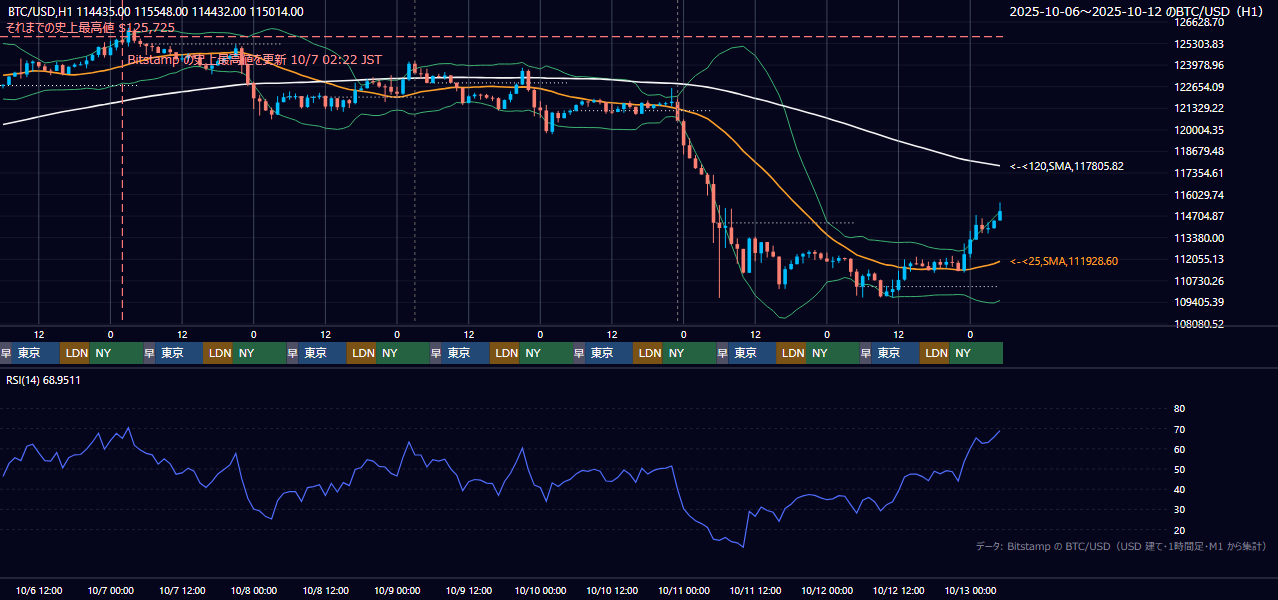Click the orange 25 SMA line end point

point(999,261)
